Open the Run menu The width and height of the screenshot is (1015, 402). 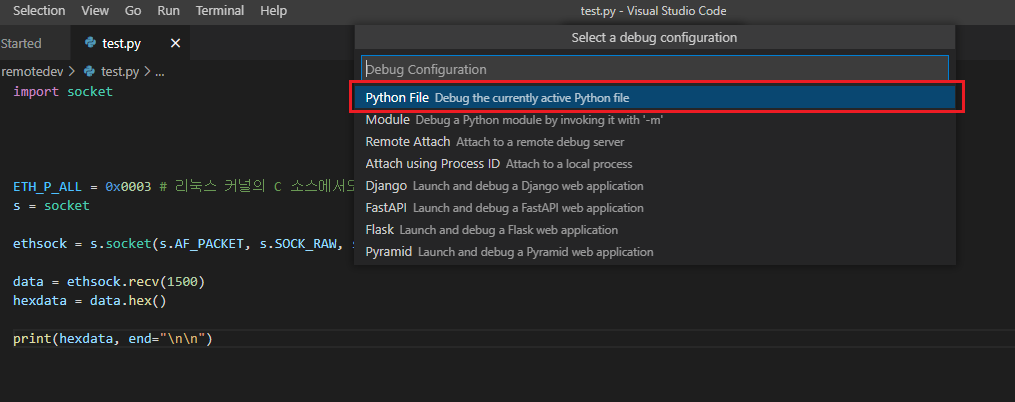coord(168,11)
